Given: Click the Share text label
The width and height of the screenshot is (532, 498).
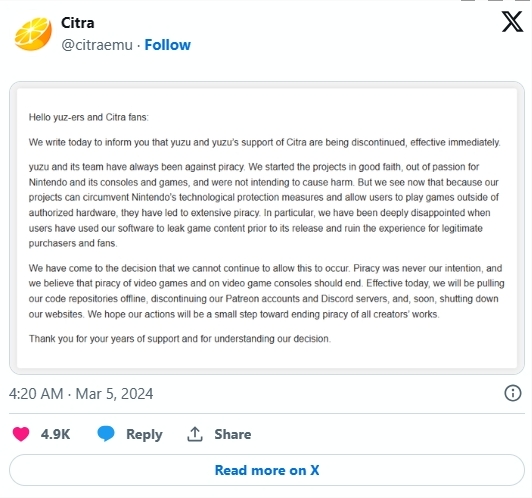Looking at the screenshot, I should coord(233,434).
